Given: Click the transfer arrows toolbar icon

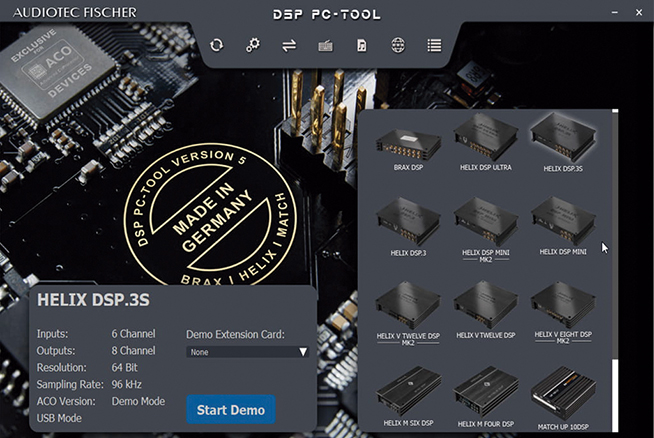Looking at the screenshot, I should (x=289, y=45).
